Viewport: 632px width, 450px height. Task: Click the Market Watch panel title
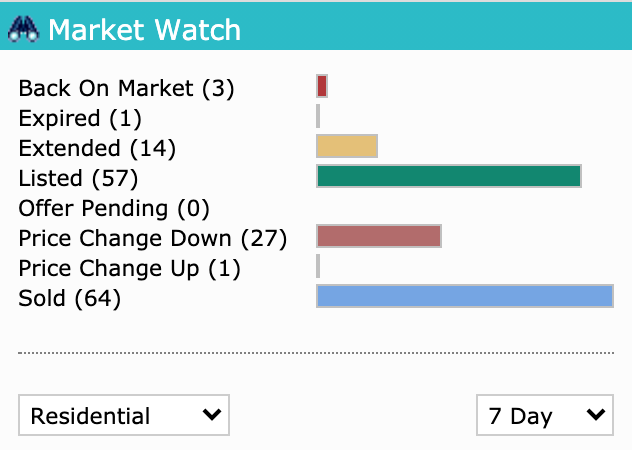[144, 30]
